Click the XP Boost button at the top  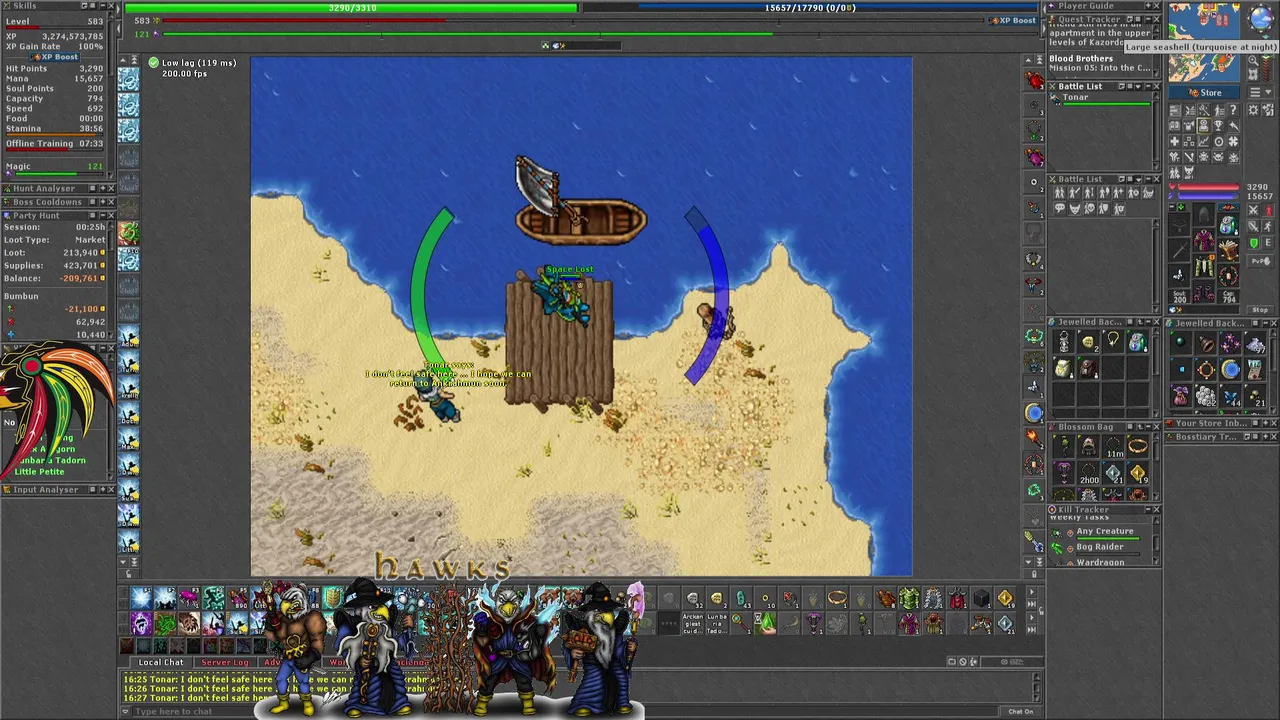point(1014,20)
